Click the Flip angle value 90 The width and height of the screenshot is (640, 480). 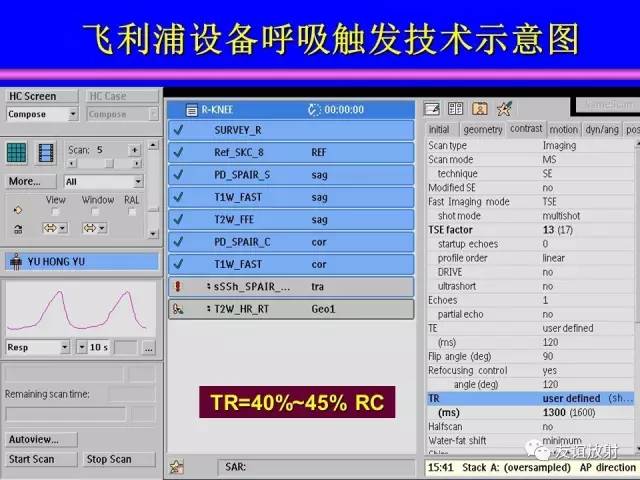point(548,356)
